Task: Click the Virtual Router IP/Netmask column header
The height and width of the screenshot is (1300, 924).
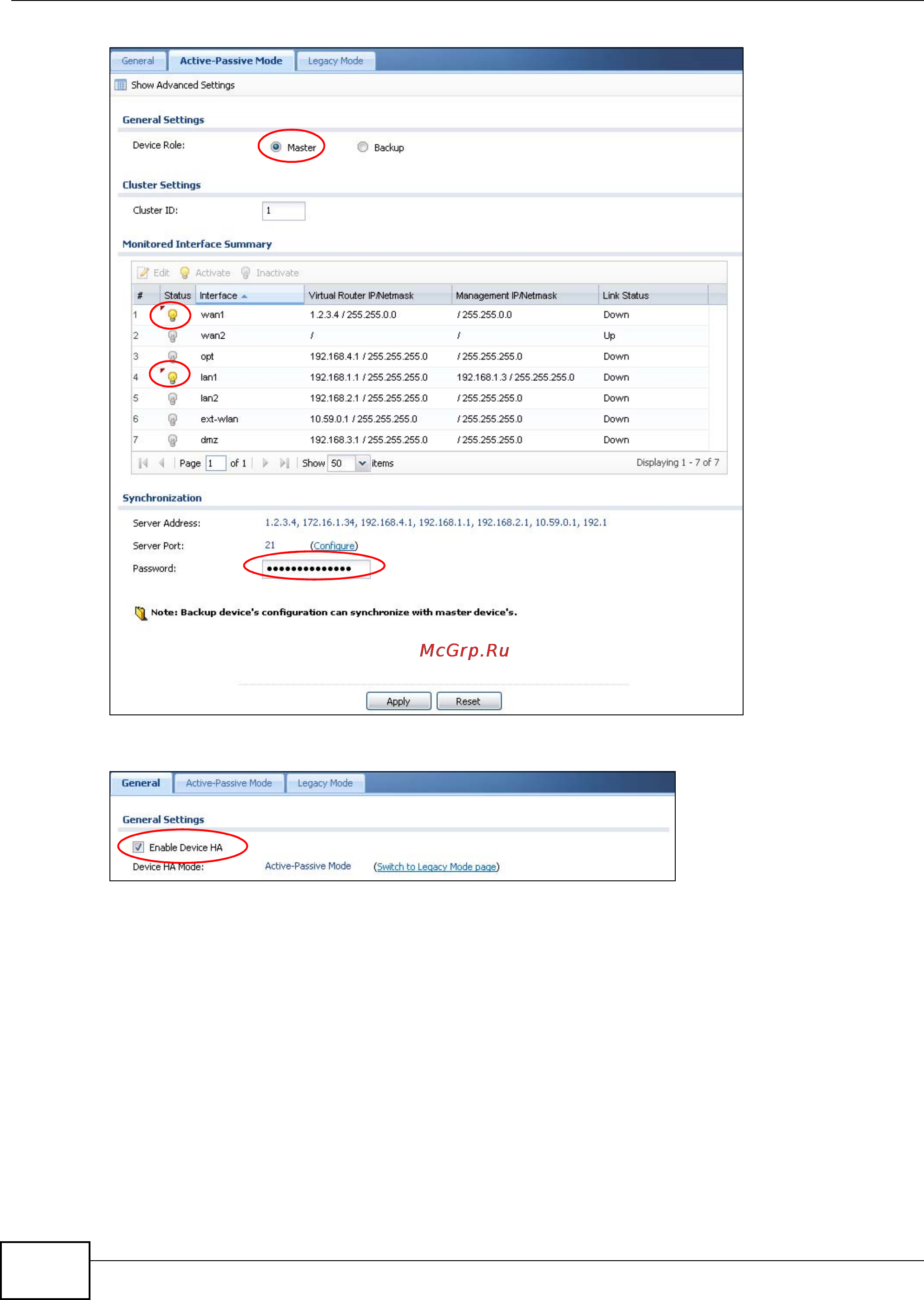Action: pyautogui.click(x=378, y=295)
